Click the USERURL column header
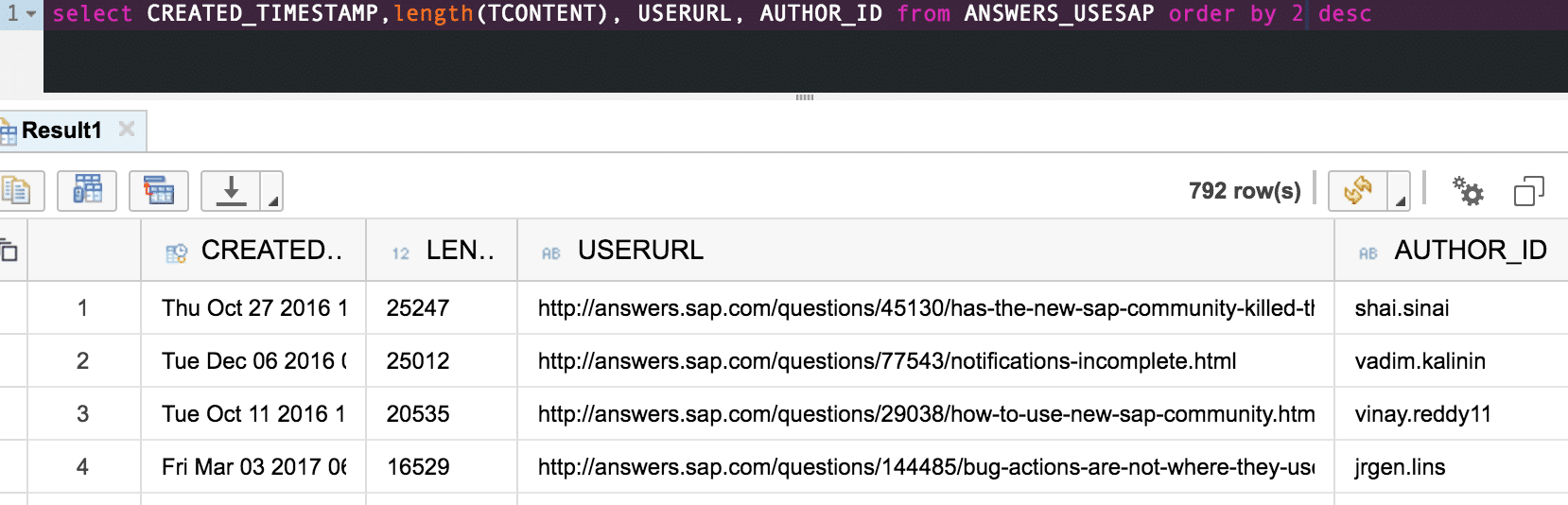 (x=640, y=251)
